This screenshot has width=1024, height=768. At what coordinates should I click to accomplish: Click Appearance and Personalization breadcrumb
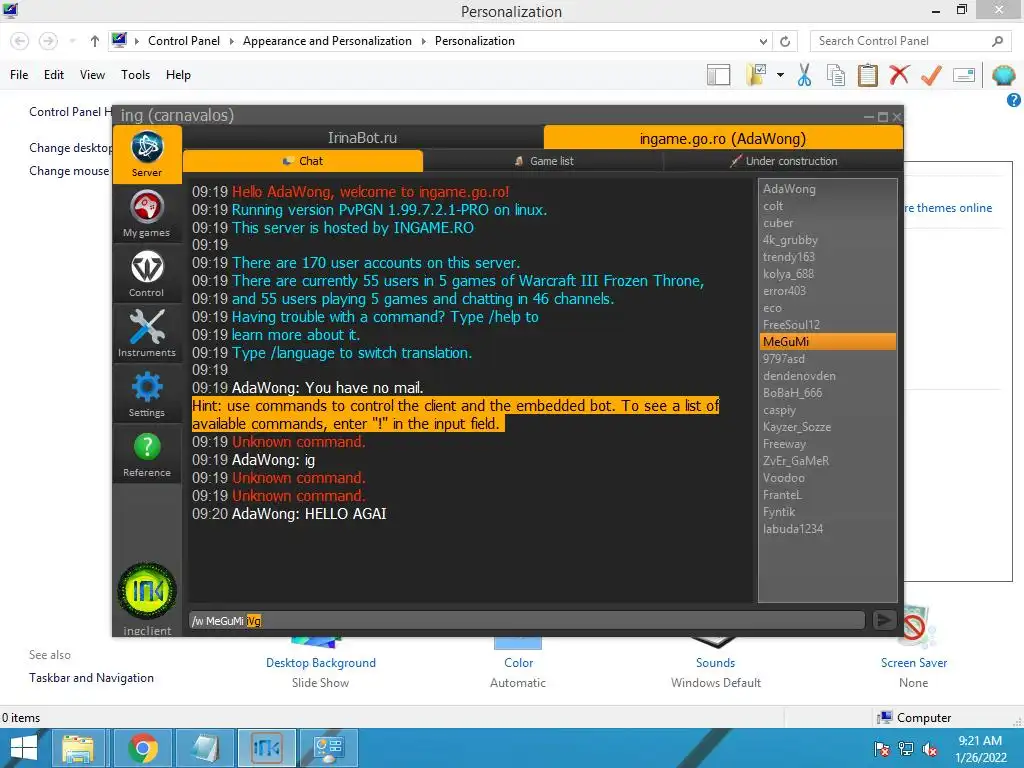coord(327,41)
